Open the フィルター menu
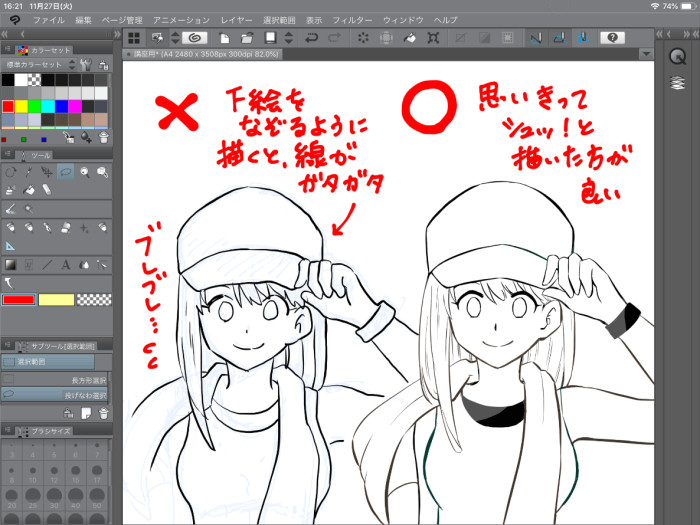This screenshot has height=525, width=700. coord(352,20)
